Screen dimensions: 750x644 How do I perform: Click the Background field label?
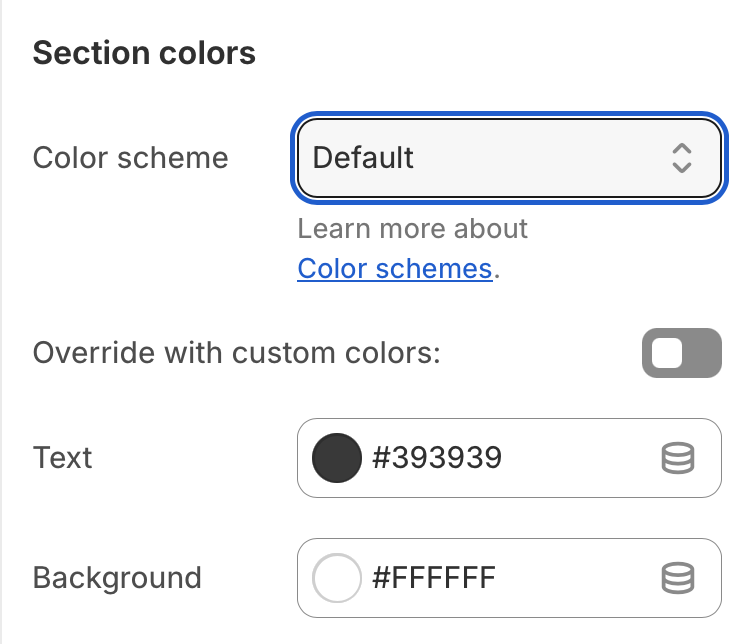(117, 578)
